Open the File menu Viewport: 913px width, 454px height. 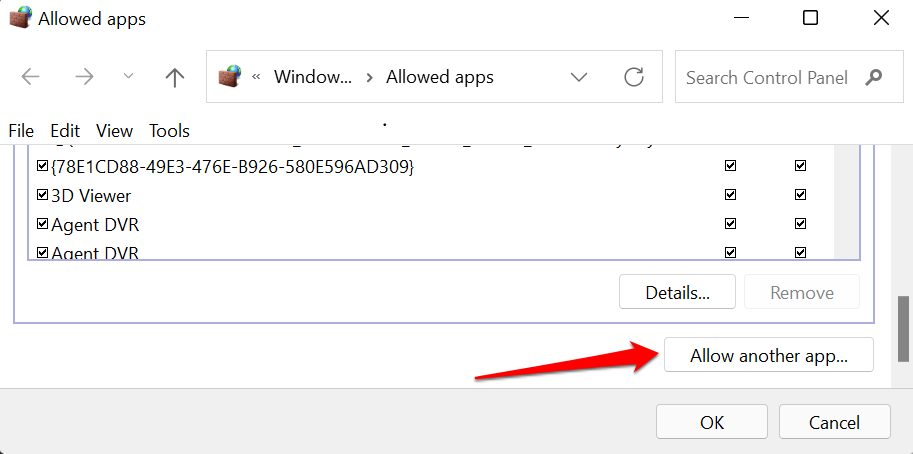click(21, 131)
